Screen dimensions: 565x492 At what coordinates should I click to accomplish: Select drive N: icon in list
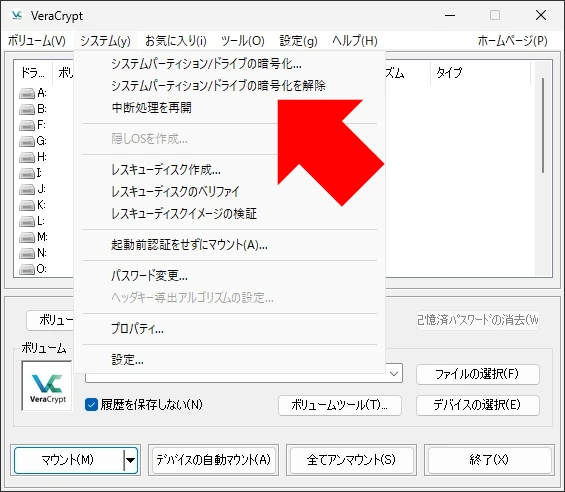[x=27, y=253]
